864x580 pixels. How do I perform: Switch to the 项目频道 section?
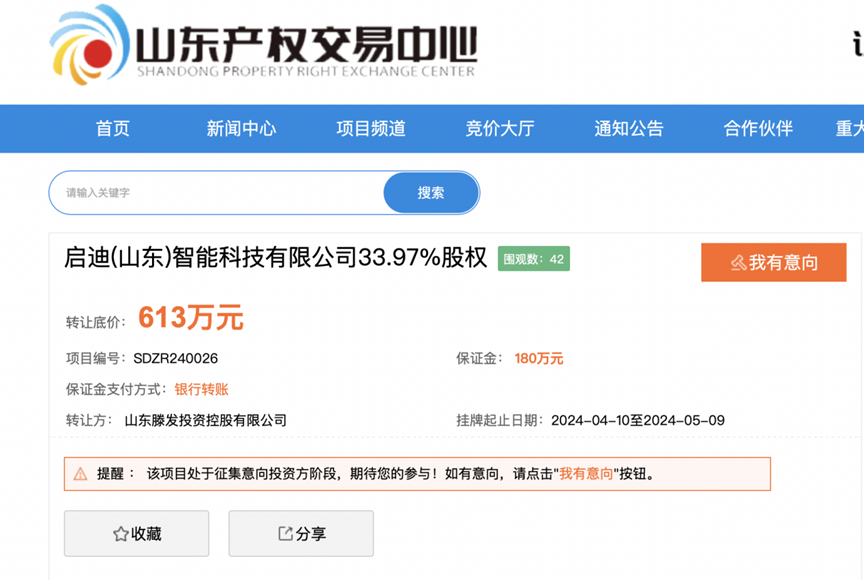point(369,128)
